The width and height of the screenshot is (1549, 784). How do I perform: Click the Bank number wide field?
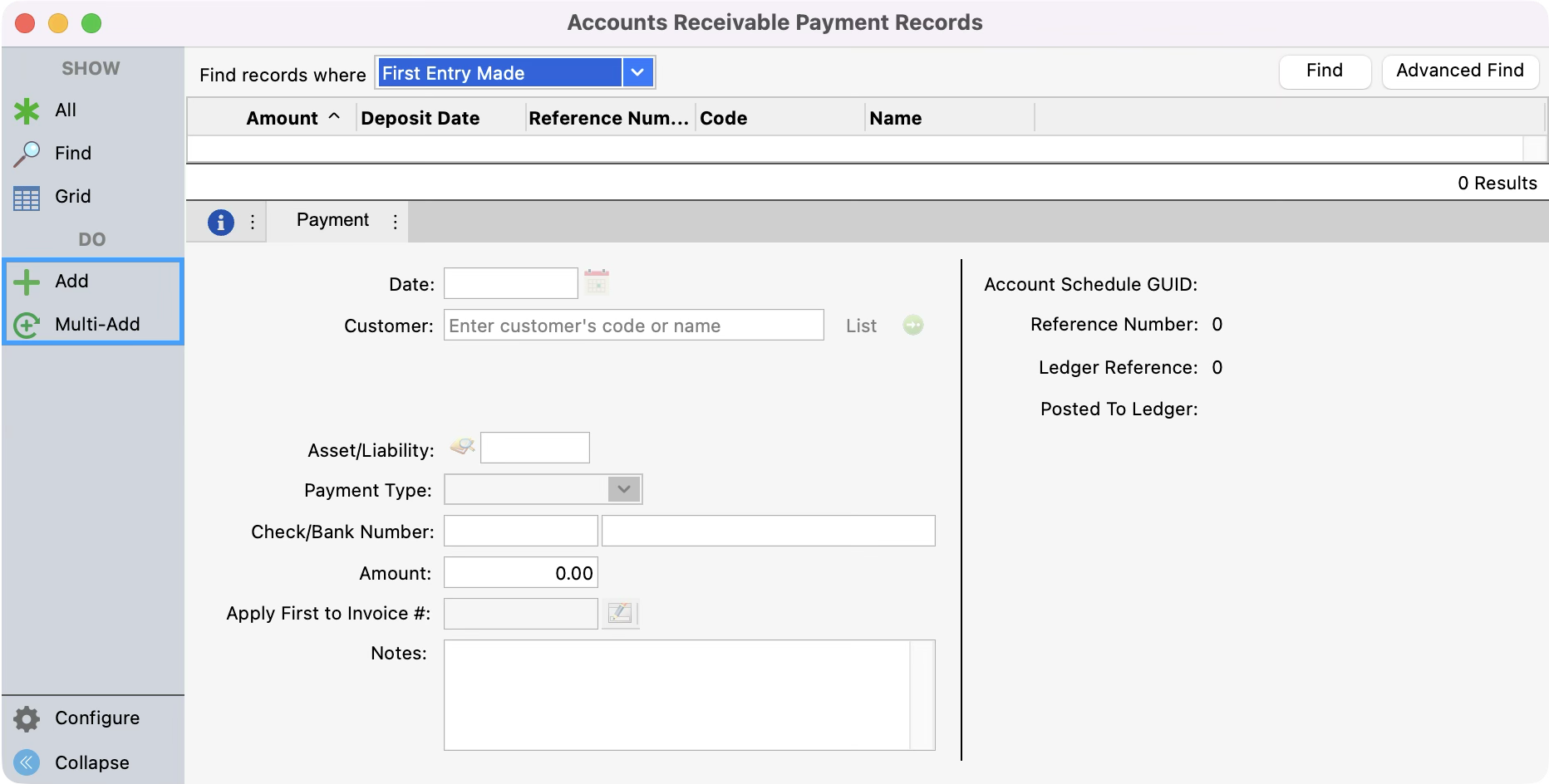point(769,531)
